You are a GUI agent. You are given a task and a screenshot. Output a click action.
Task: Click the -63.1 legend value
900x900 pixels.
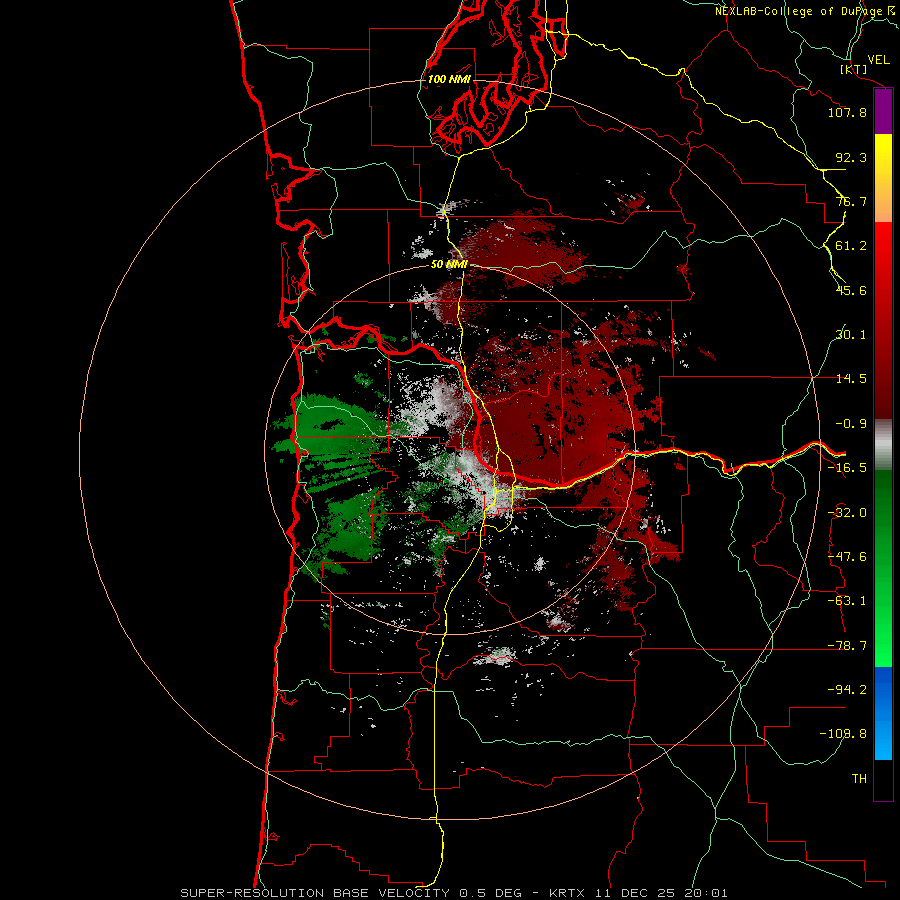pos(847,601)
